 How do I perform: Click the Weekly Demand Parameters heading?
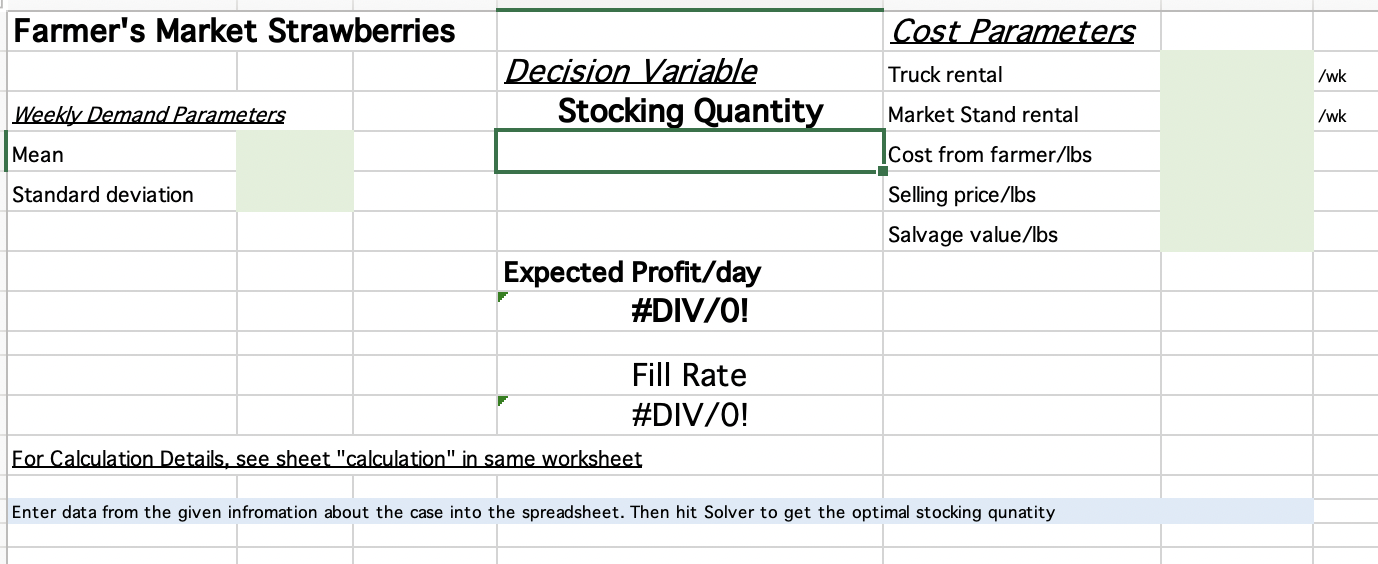(149, 114)
